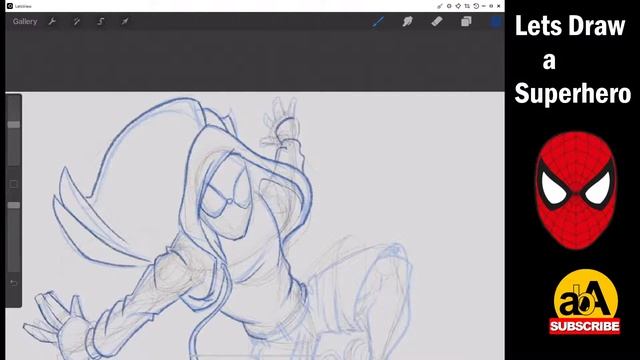Click the red SUBSCRIBE button
The image size is (640, 360).
[x=585, y=326]
